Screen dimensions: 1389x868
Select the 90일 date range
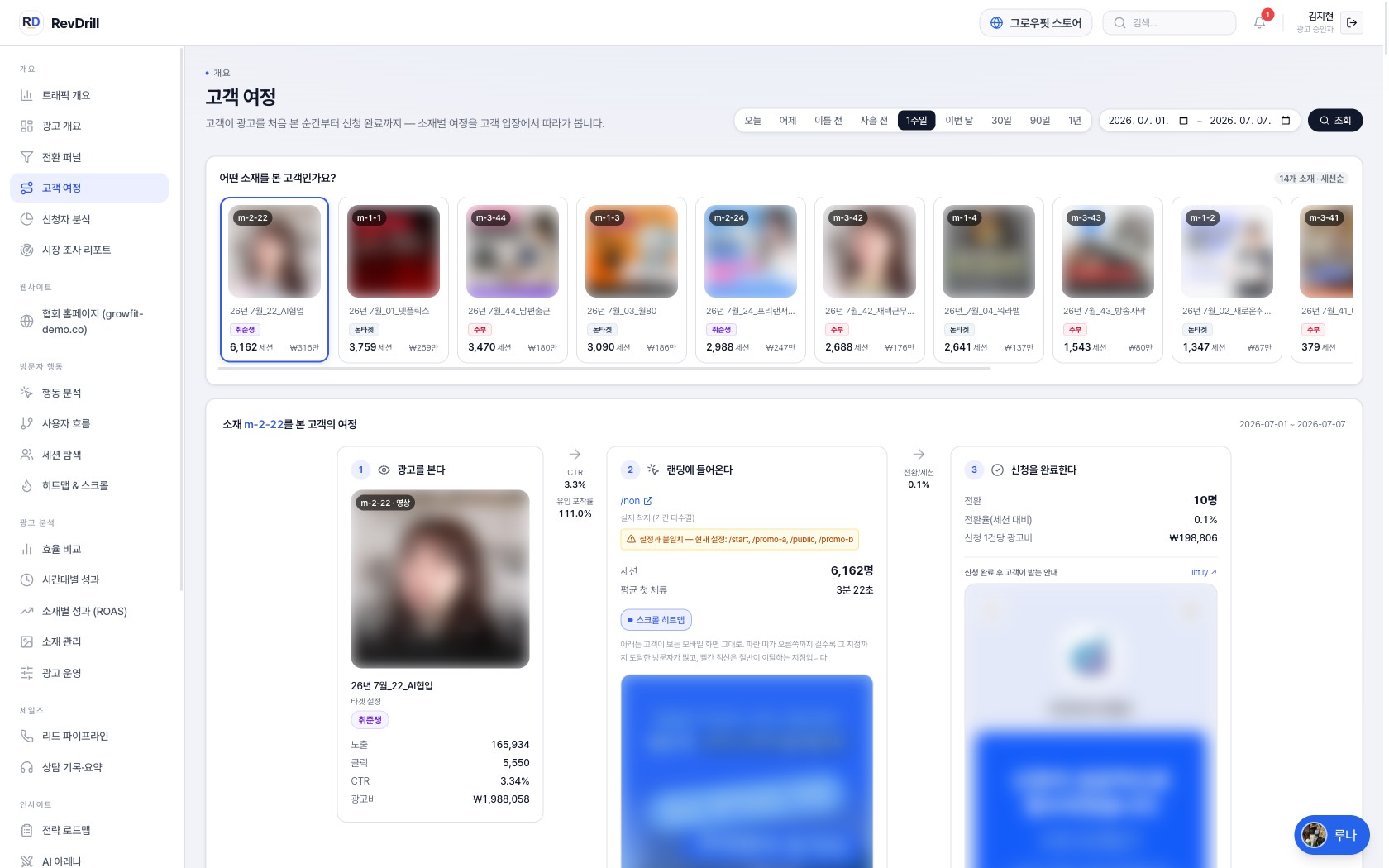click(1039, 121)
